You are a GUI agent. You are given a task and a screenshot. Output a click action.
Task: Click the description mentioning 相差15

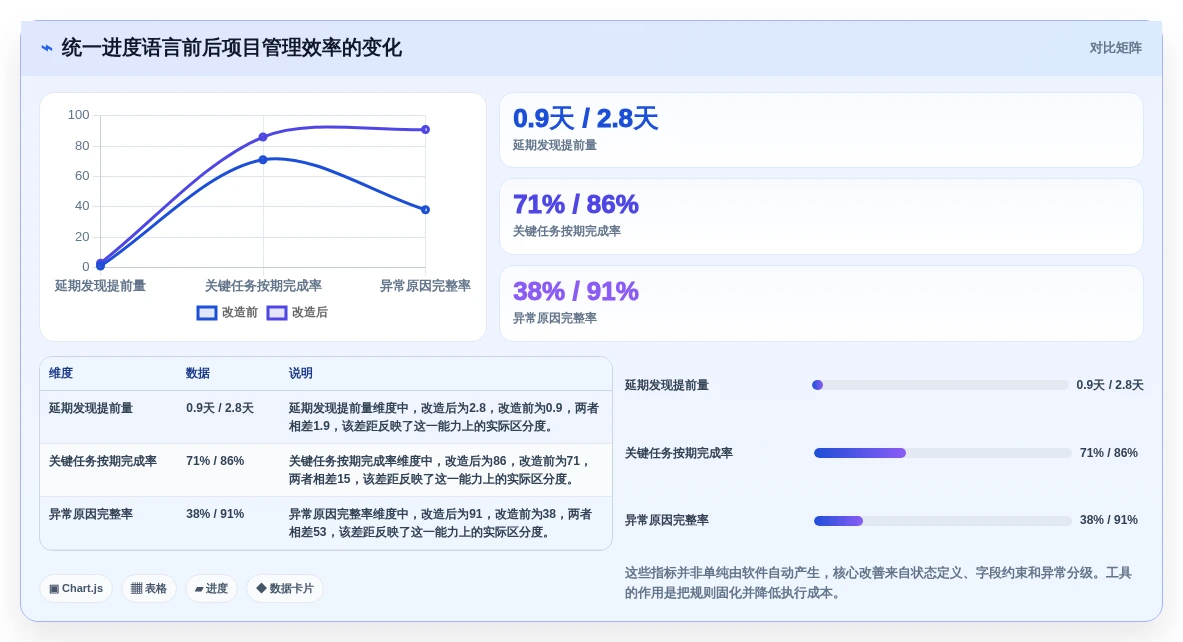pos(441,470)
